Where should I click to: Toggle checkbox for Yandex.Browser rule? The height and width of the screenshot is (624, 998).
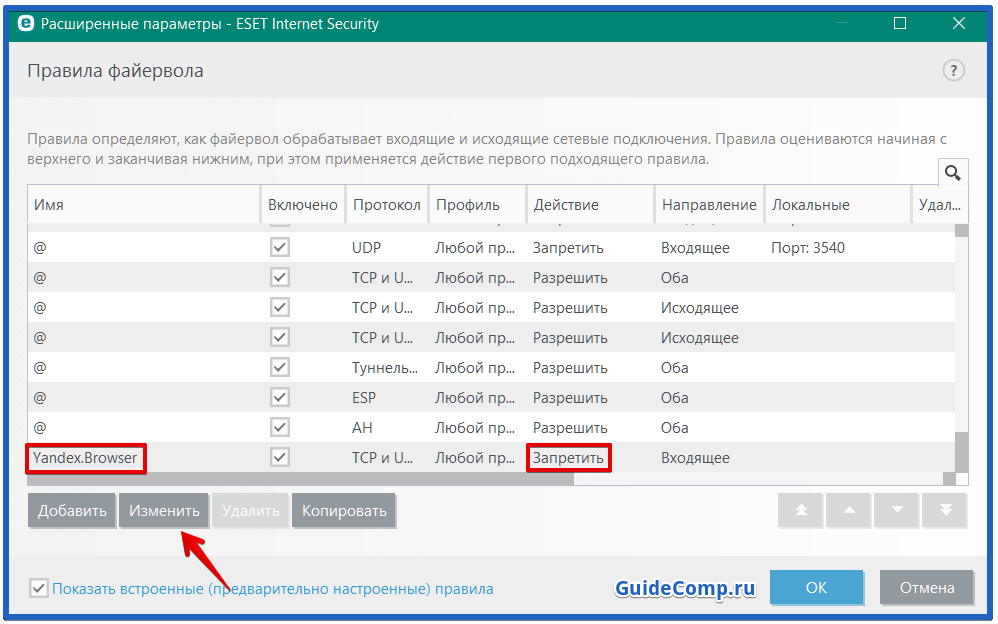pyautogui.click(x=280, y=457)
